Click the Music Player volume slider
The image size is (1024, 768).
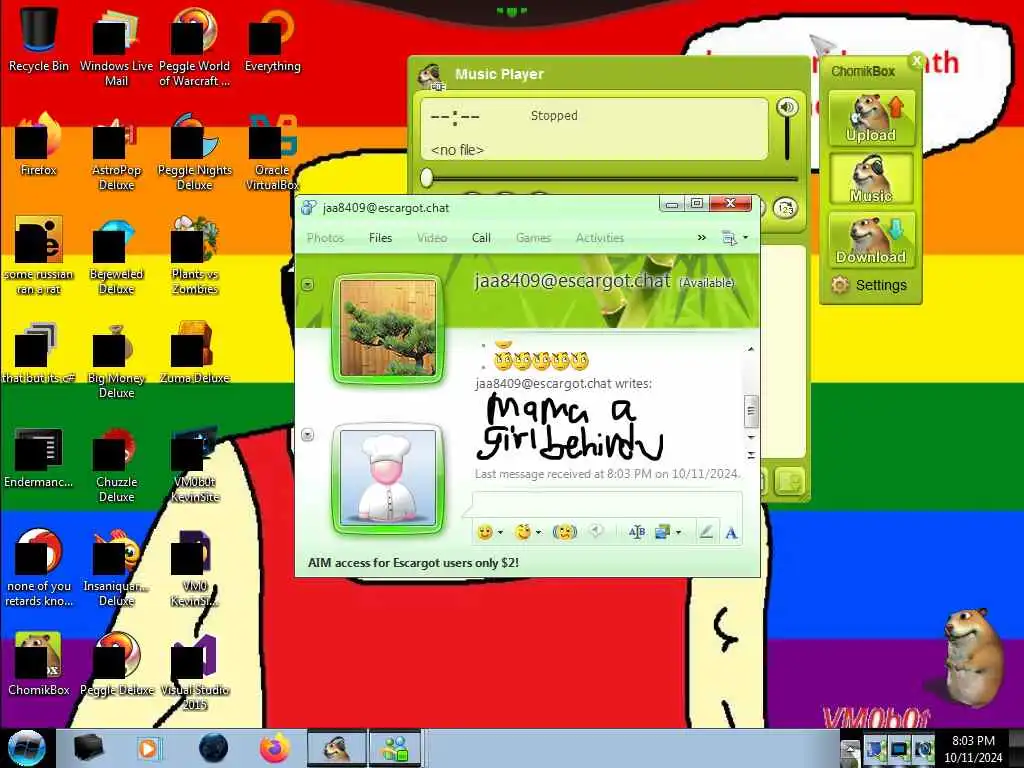click(x=787, y=139)
